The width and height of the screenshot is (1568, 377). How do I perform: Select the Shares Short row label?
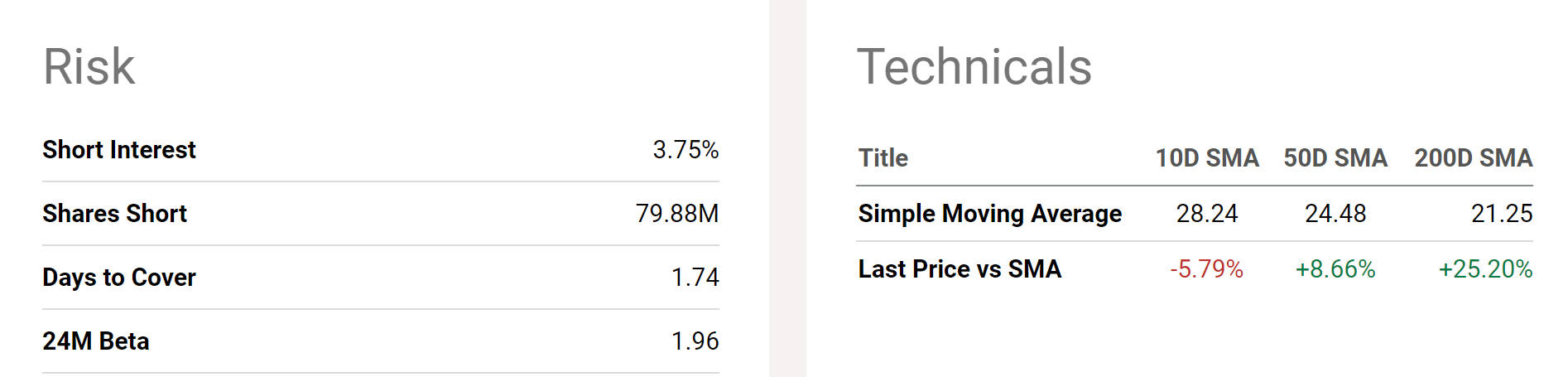(114, 214)
